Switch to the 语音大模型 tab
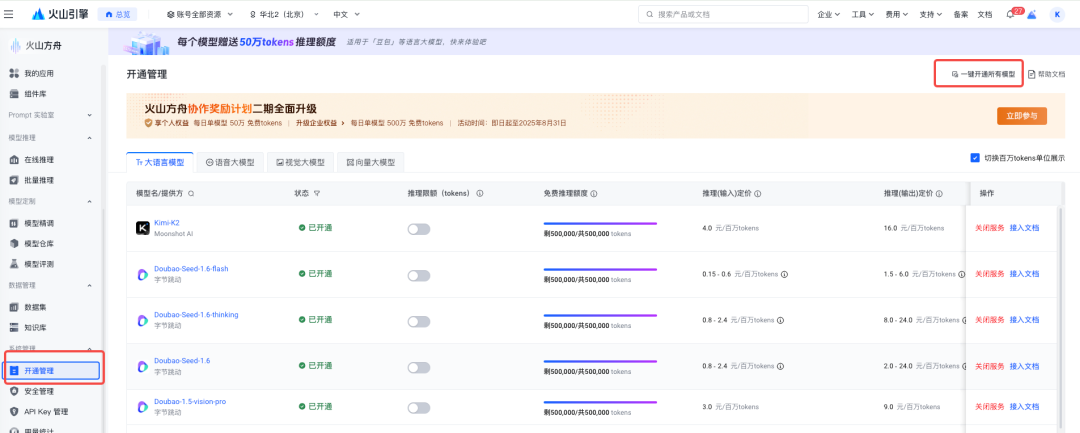1080x433 pixels. tap(230, 162)
